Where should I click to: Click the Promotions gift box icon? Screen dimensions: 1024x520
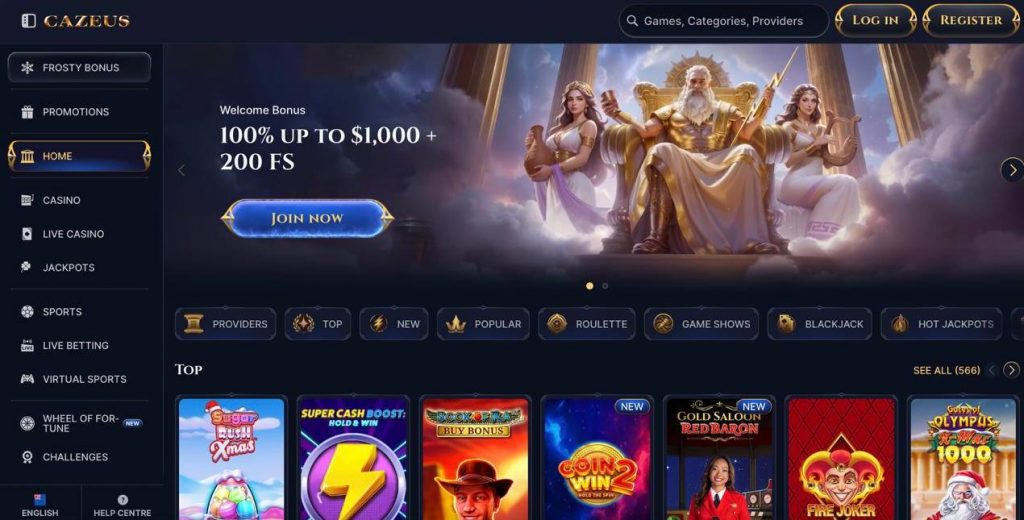pyautogui.click(x=27, y=112)
